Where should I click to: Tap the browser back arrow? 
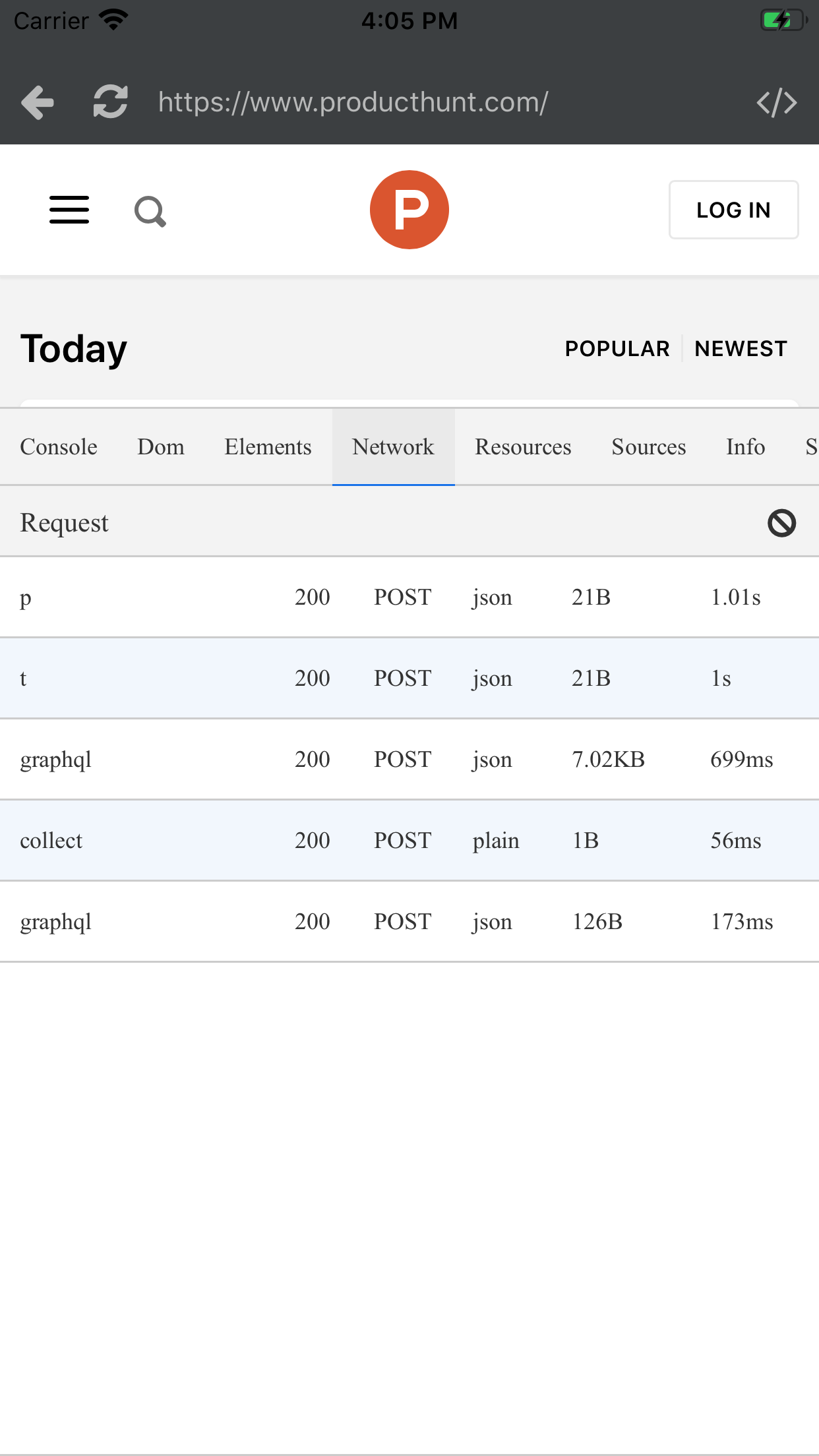[38, 102]
